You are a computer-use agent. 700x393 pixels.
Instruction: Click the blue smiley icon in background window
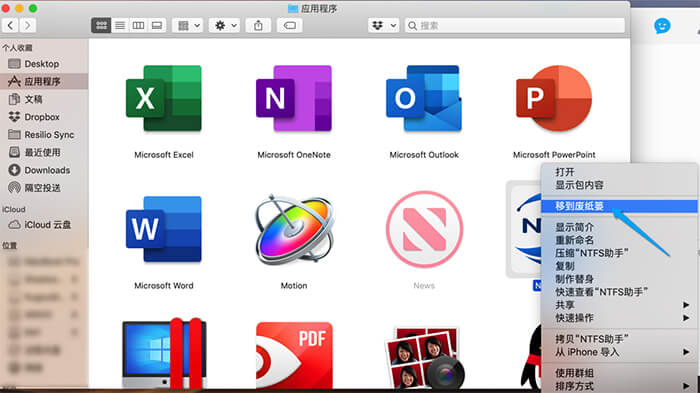tap(662, 26)
